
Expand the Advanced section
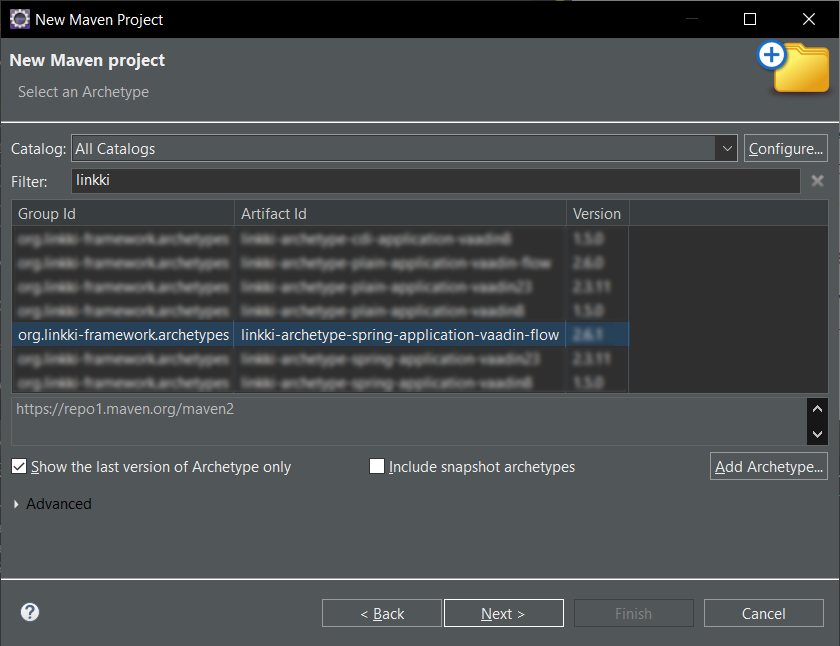click(16, 504)
